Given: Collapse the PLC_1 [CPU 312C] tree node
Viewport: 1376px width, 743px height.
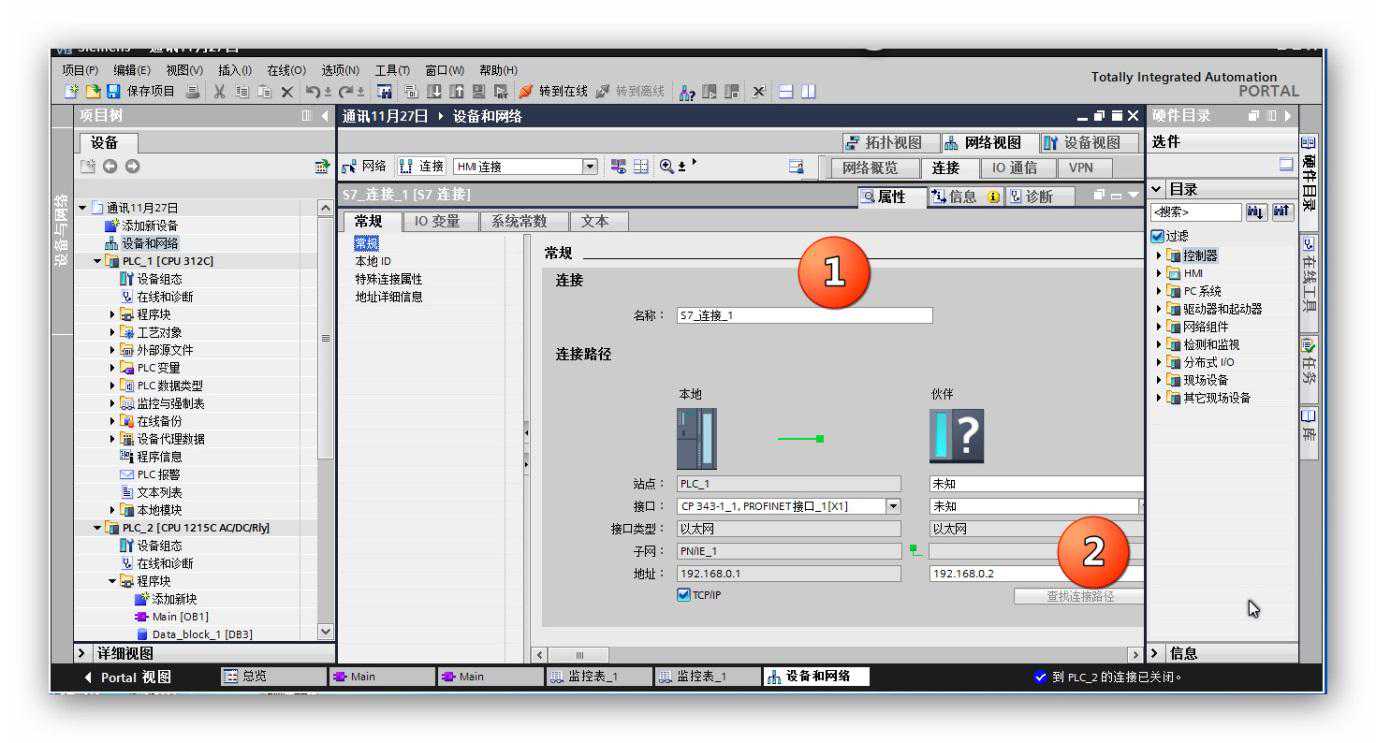Looking at the screenshot, I should pos(98,261).
